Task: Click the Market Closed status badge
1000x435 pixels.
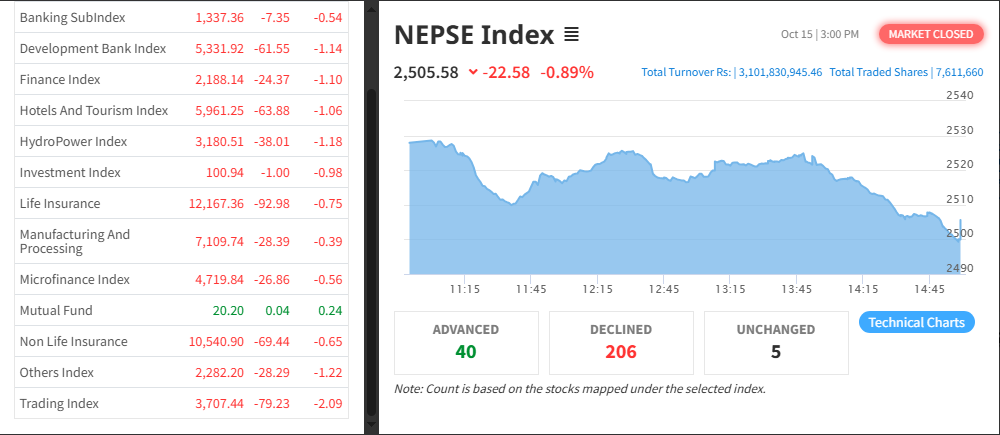Action: point(930,34)
